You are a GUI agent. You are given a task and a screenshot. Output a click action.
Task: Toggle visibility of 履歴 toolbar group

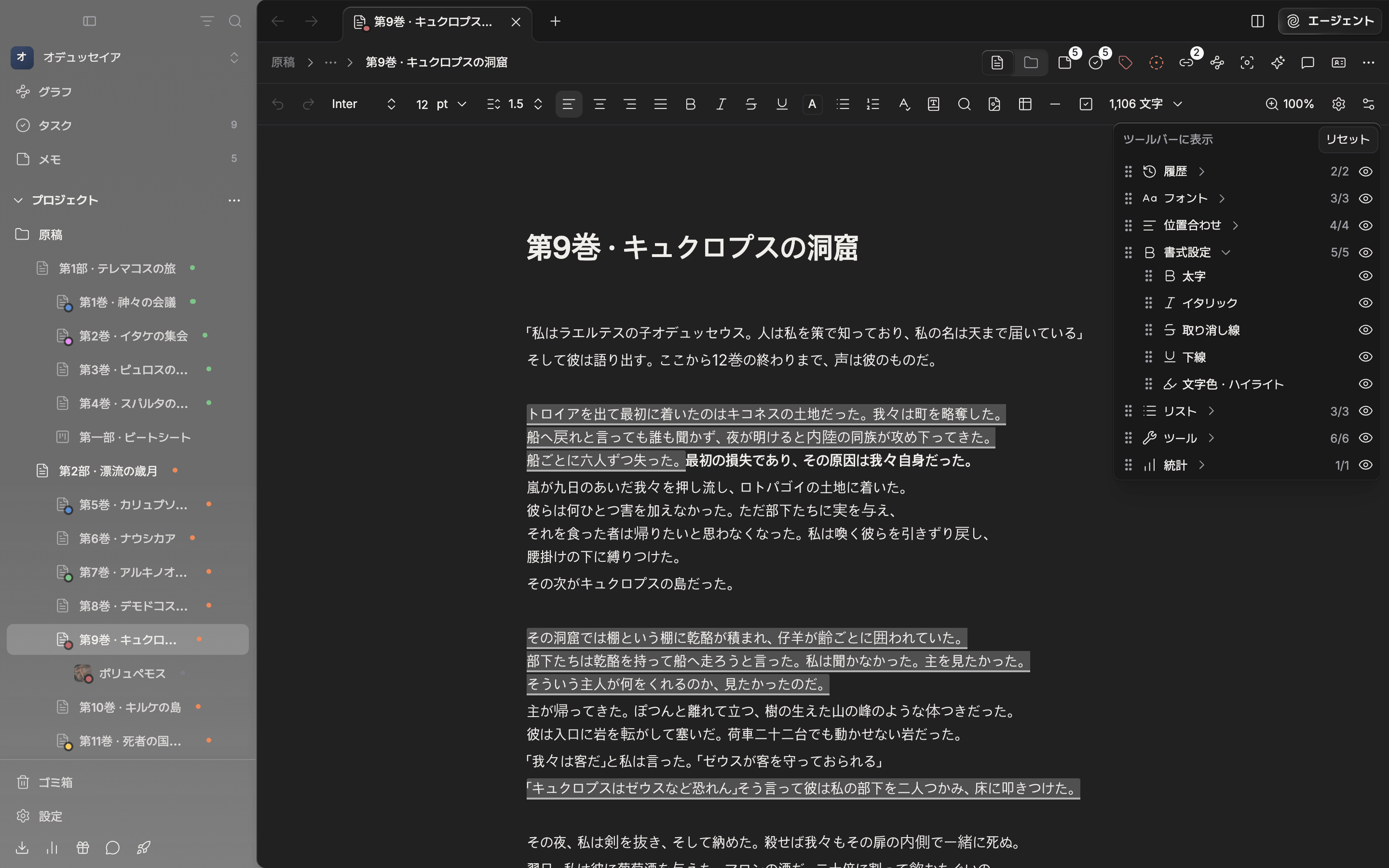(1365, 172)
